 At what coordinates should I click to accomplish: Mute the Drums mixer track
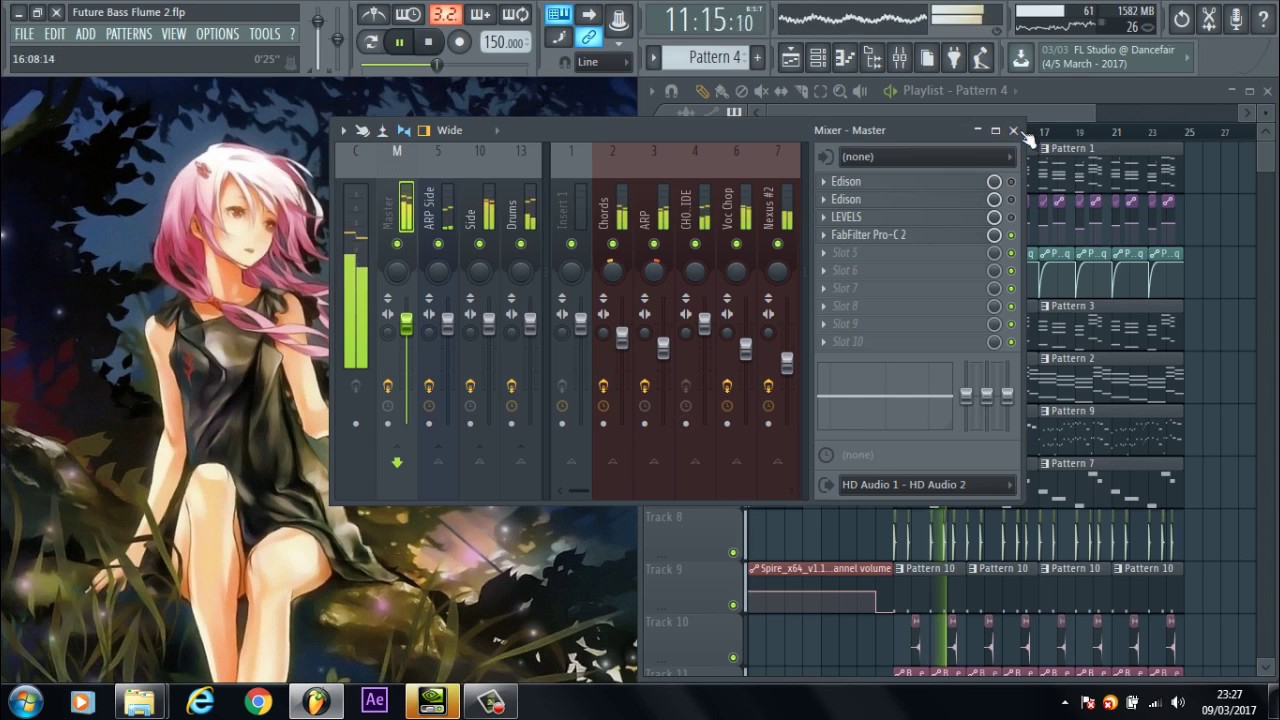point(520,244)
